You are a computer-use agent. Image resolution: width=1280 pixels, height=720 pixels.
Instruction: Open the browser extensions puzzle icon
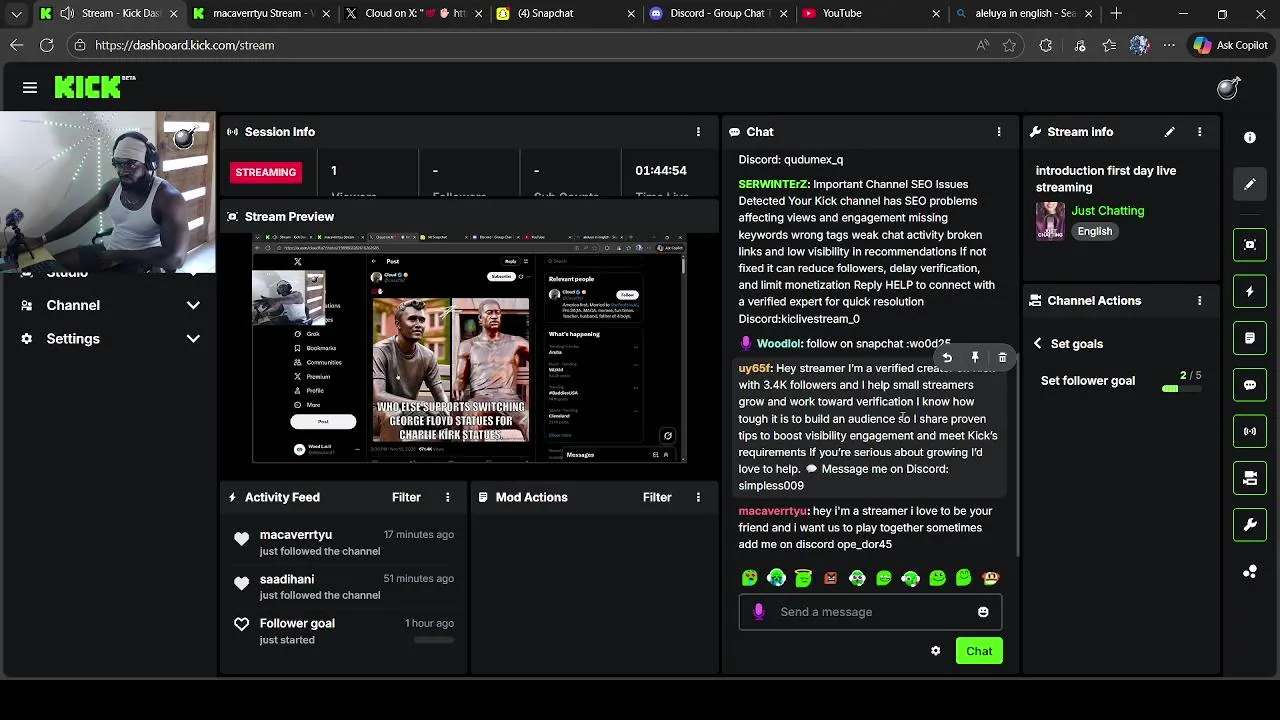[x=1046, y=45]
